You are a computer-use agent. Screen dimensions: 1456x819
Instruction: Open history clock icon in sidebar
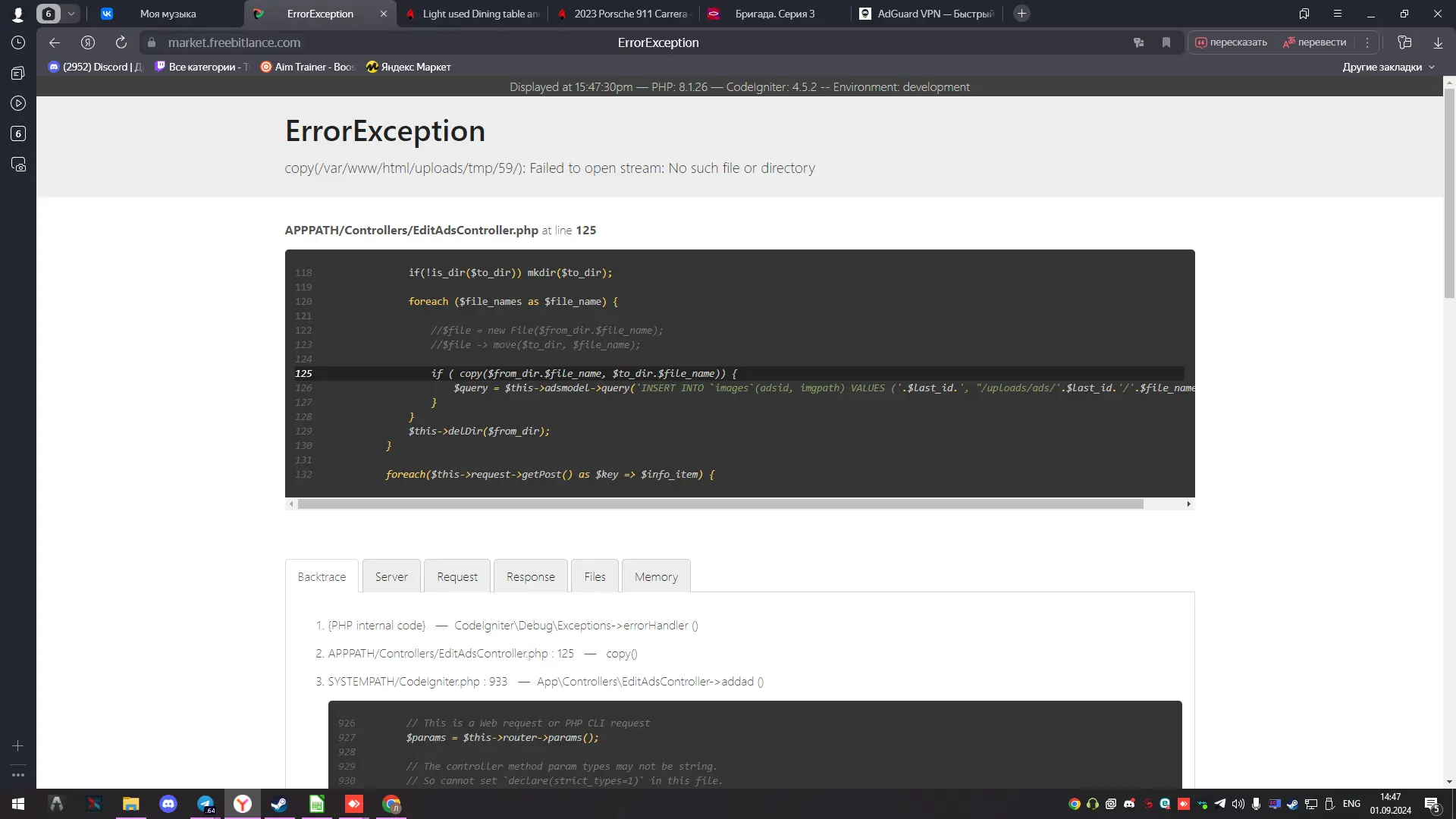tap(18, 42)
